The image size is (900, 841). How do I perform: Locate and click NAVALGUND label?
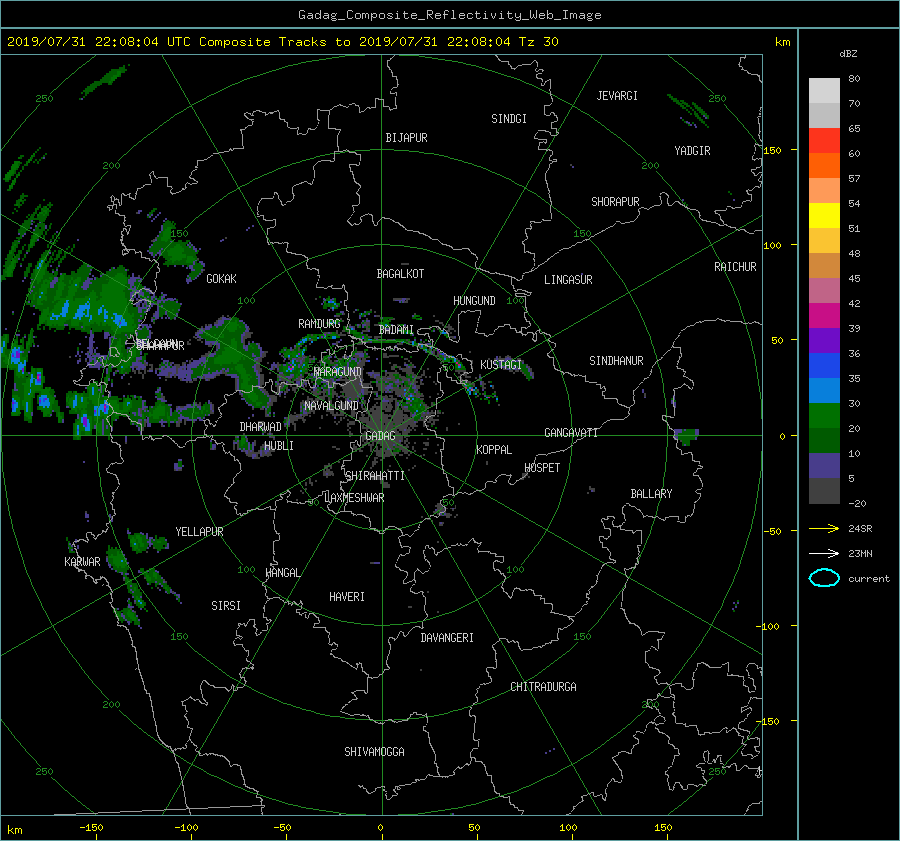point(331,406)
